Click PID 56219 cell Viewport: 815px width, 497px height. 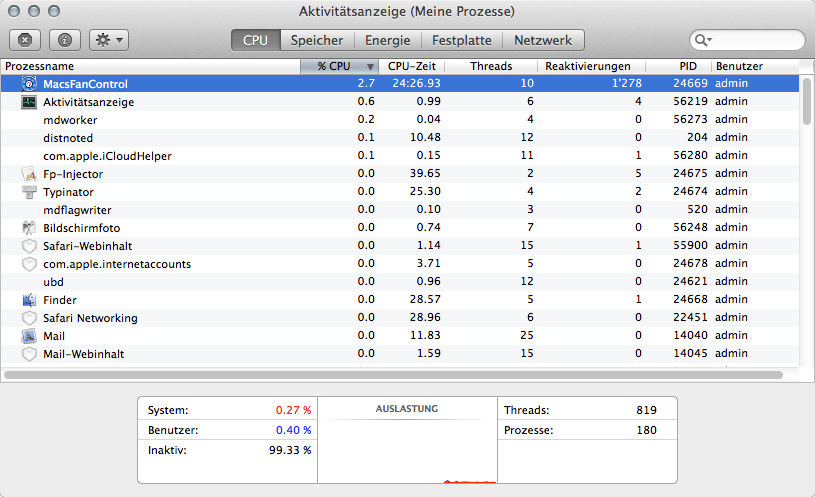[690, 101]
